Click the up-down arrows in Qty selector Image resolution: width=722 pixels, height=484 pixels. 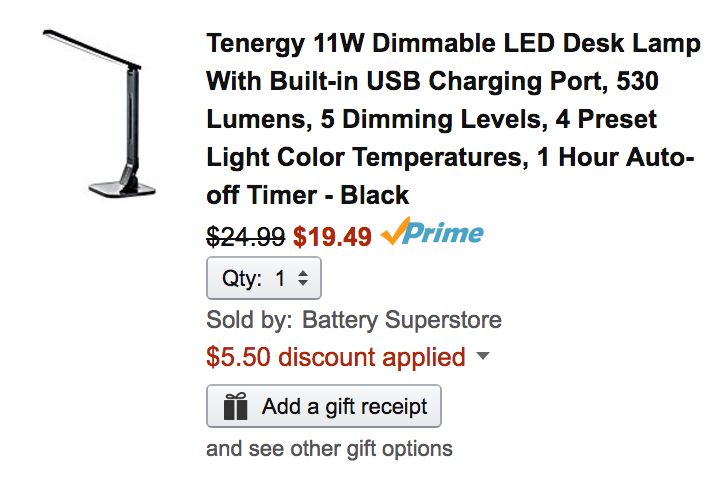point(303,278)
